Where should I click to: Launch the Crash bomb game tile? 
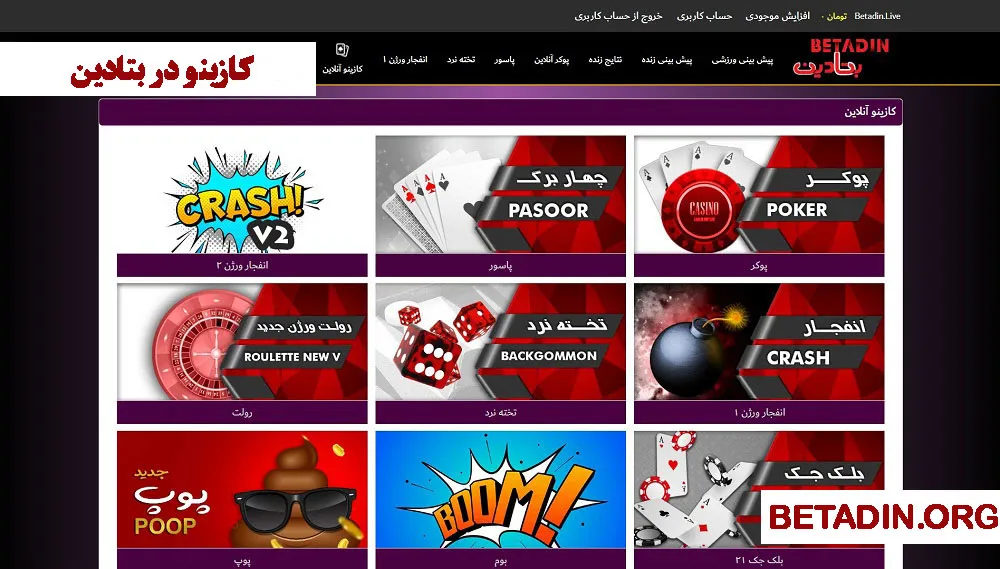759,343
